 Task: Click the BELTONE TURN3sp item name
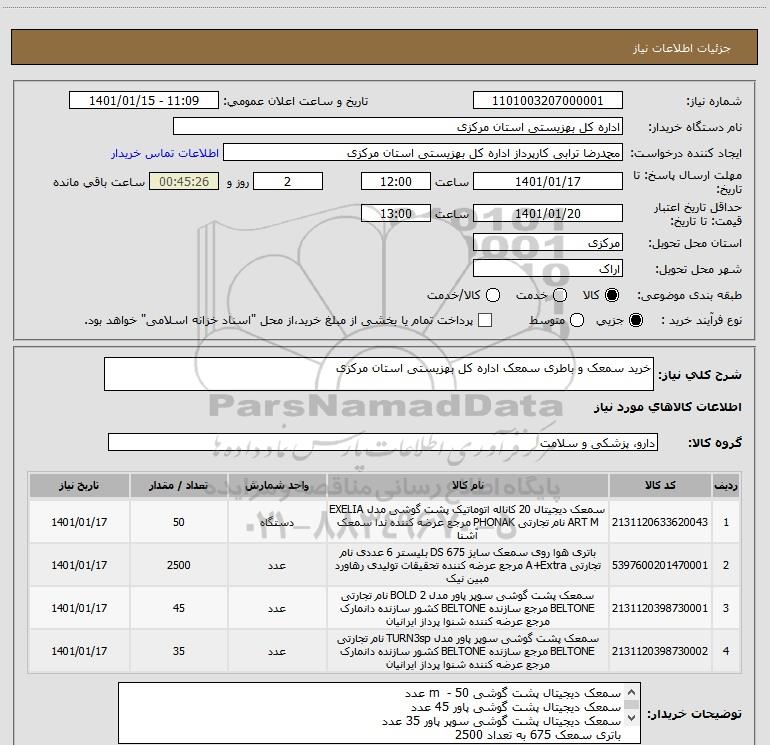point(468,651)
